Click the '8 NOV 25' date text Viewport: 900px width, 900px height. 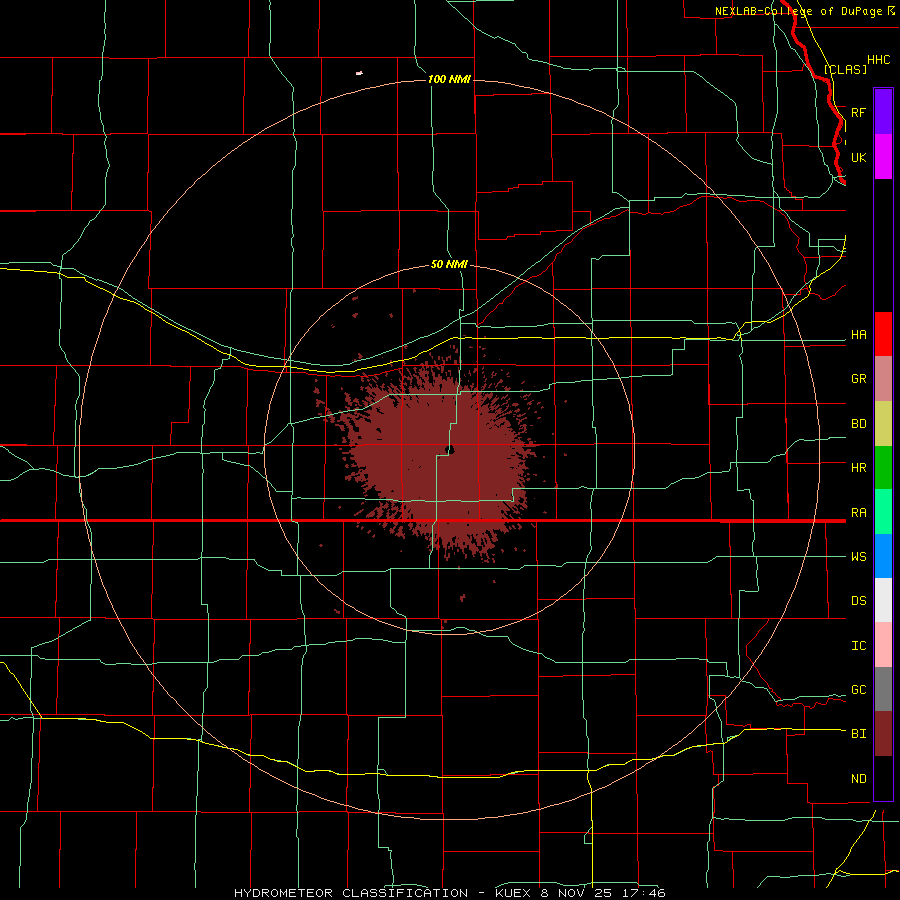(576, 893)
